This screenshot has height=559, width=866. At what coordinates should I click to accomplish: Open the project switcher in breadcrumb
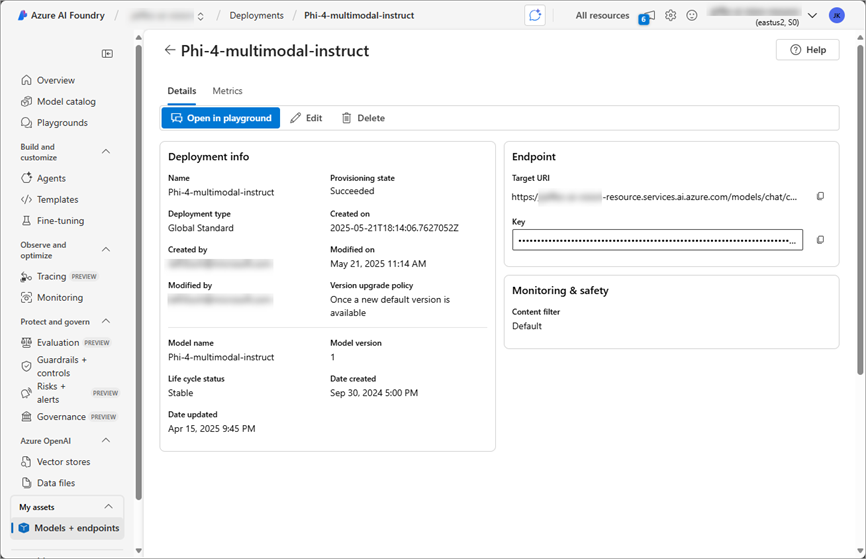(200, 16)
